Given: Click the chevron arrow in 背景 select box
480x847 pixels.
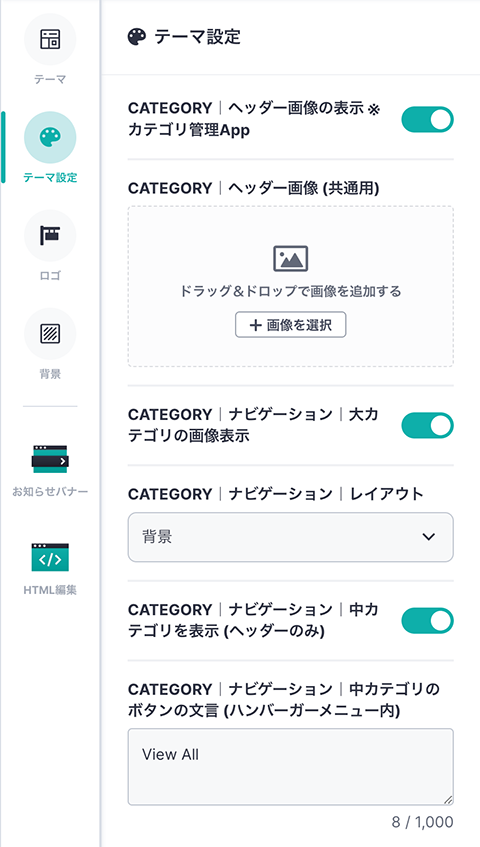Looking at the screenshot, I should coord(429,537).
